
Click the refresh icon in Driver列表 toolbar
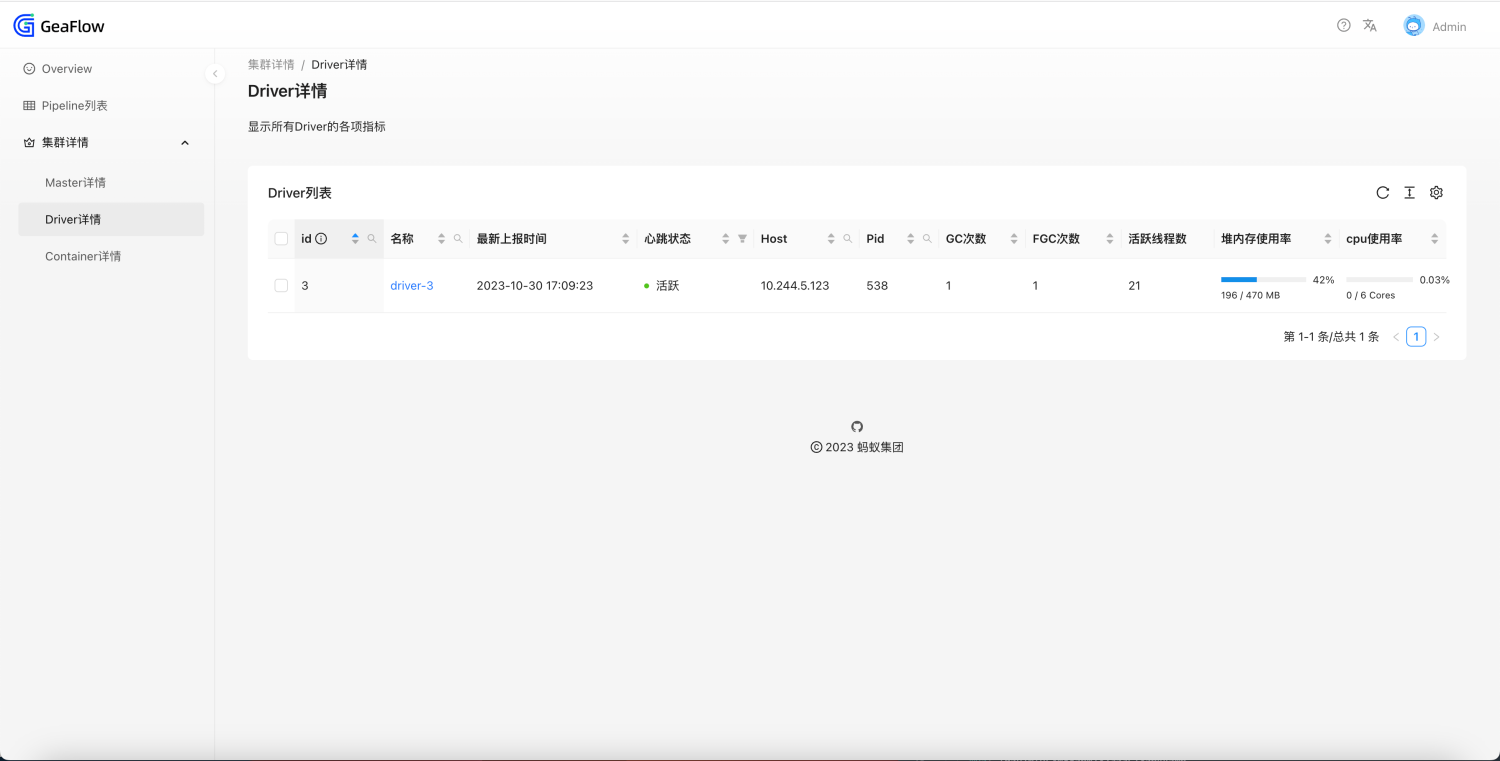pos(1382,193)
